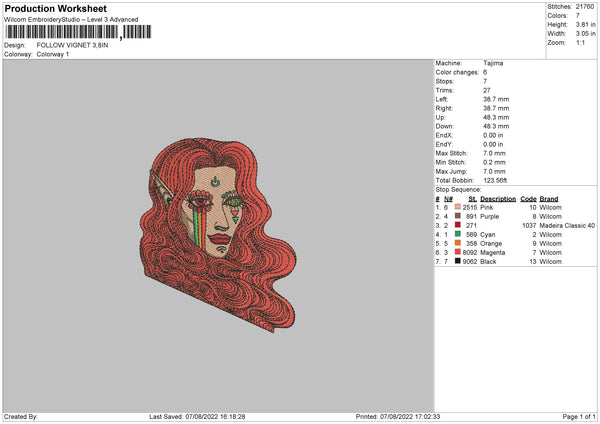Click the Code column header
This screenshot has width=600, height=424.
(x=528, y=198)
